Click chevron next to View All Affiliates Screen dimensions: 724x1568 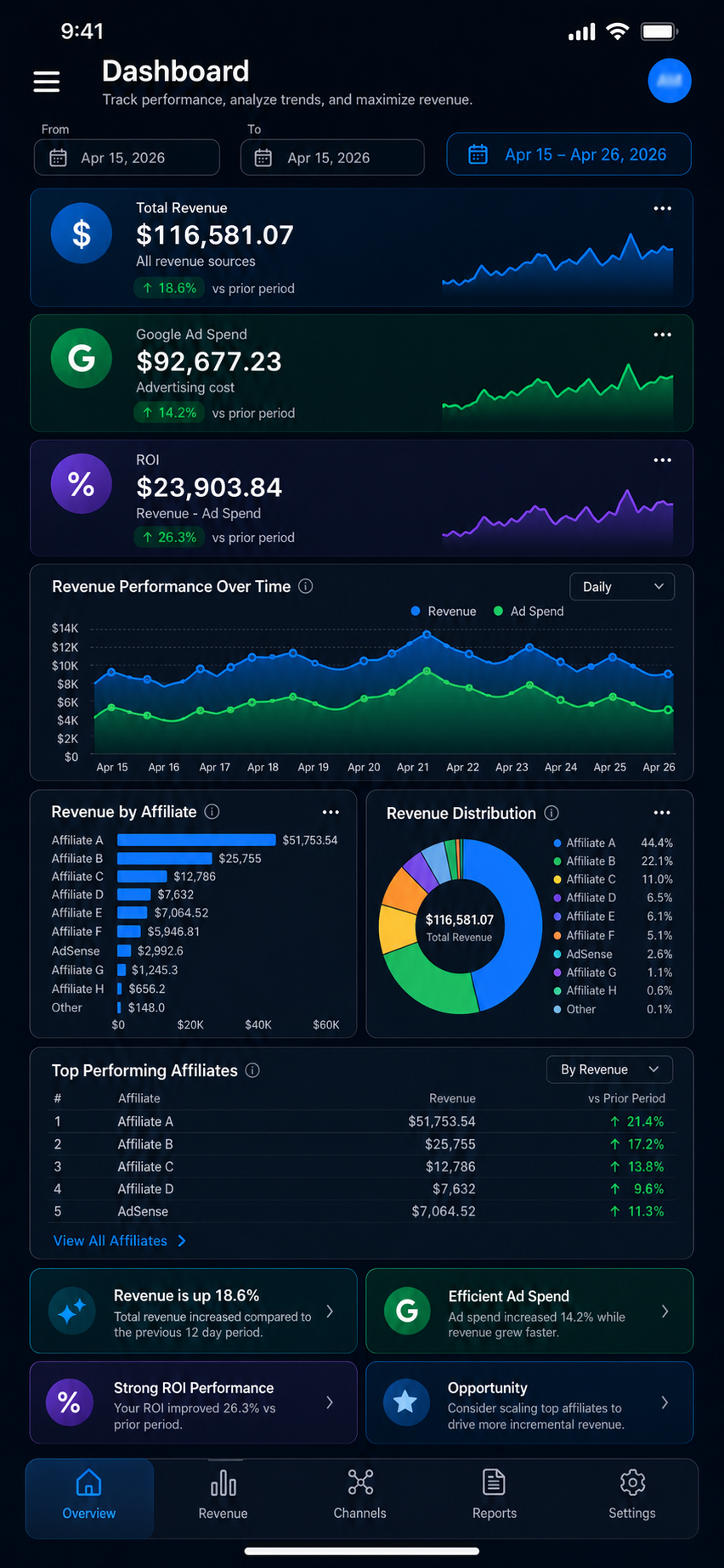point(182,1241)
